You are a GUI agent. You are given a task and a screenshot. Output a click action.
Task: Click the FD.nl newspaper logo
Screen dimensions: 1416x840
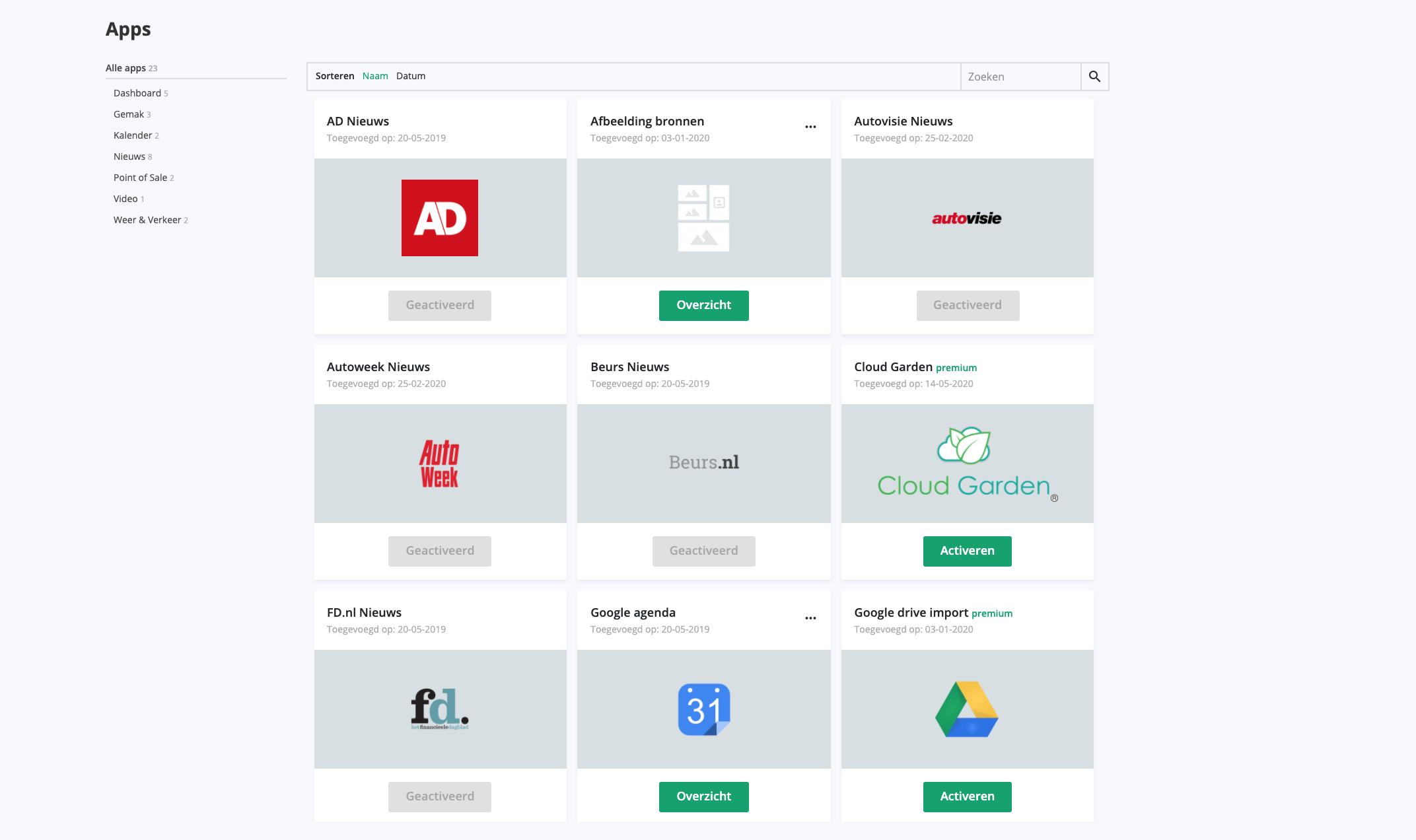(x=439, y=709)
